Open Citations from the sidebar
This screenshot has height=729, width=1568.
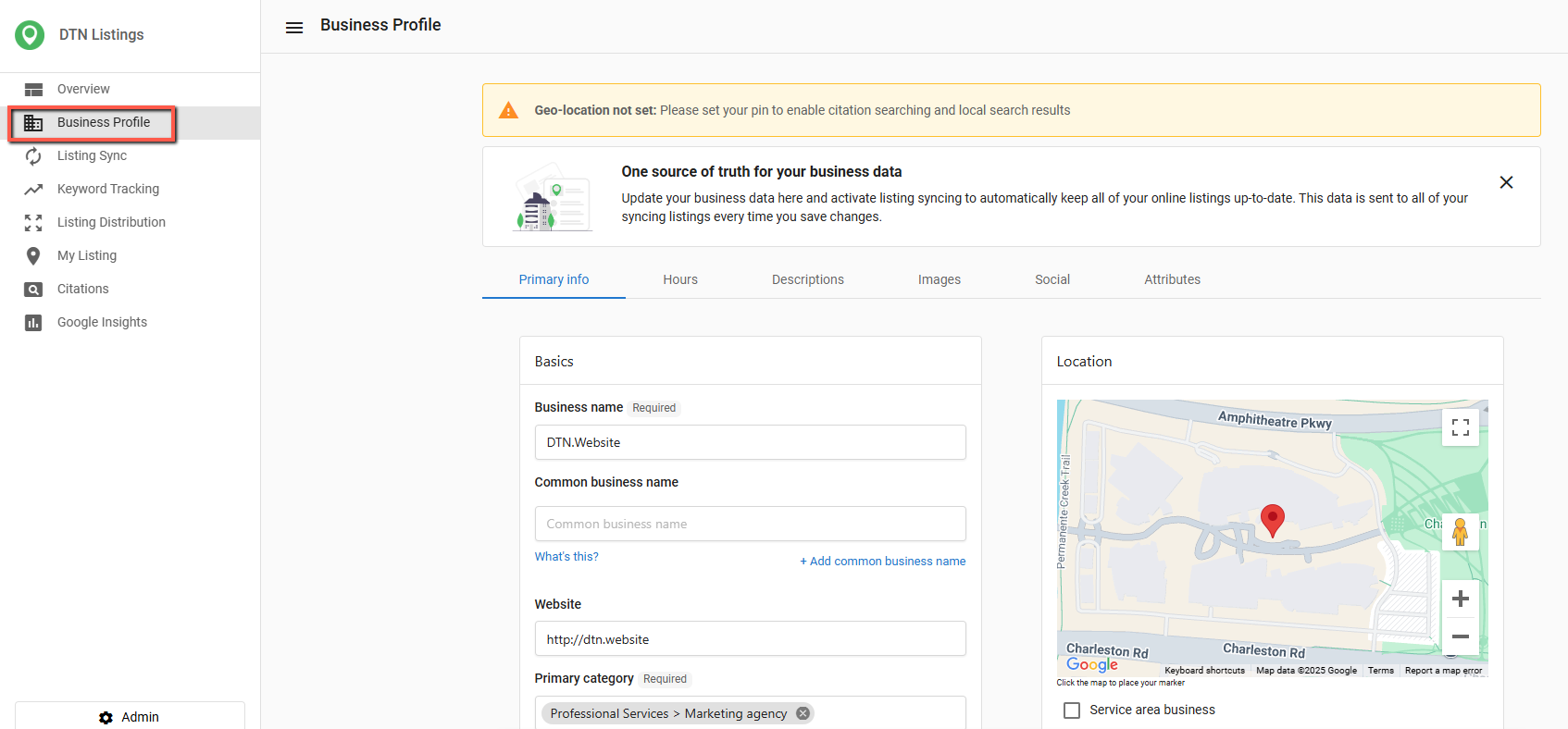(x=130, y=290)
